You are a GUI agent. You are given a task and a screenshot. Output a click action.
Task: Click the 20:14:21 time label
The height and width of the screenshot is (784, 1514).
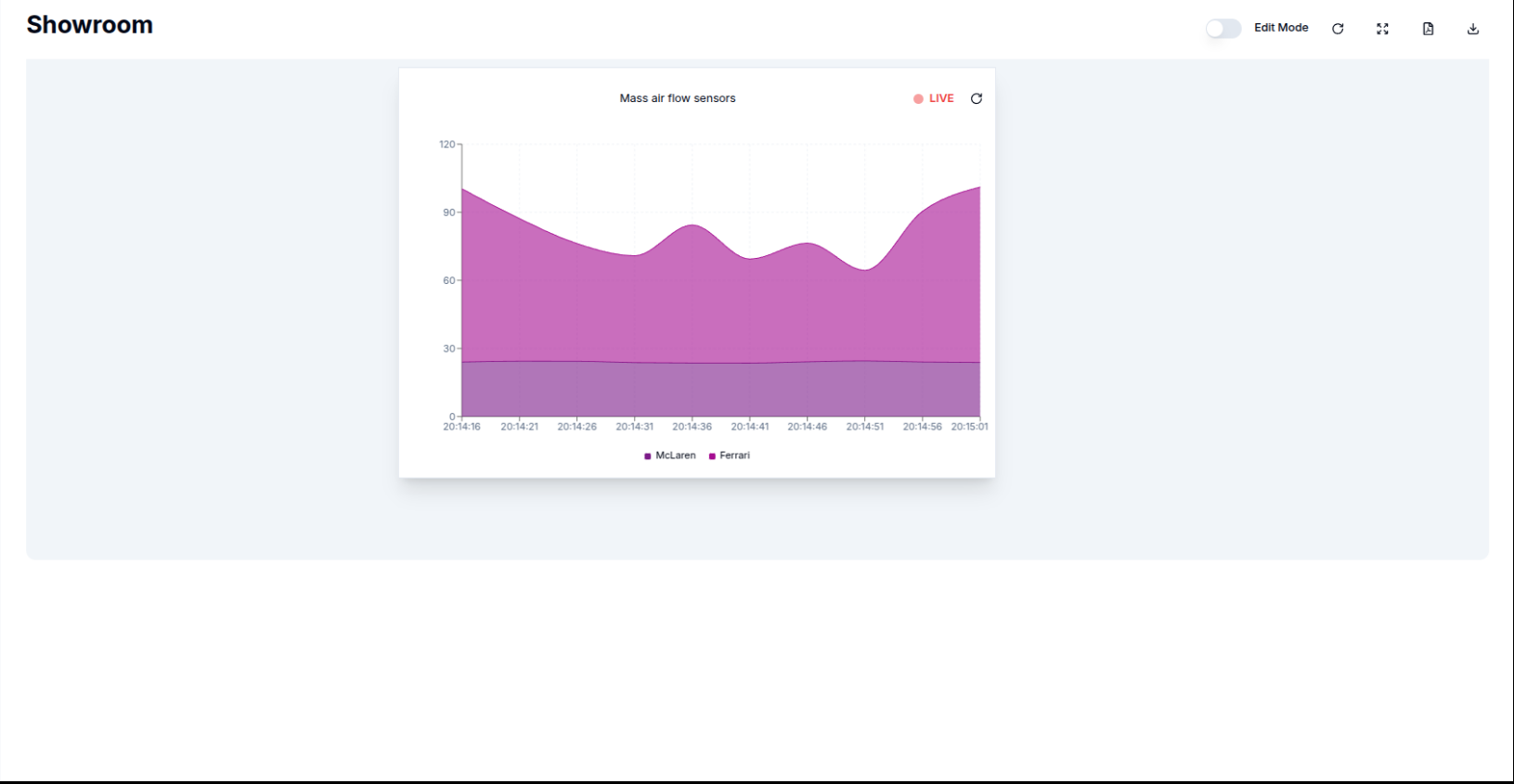click(x=519, y=427)
